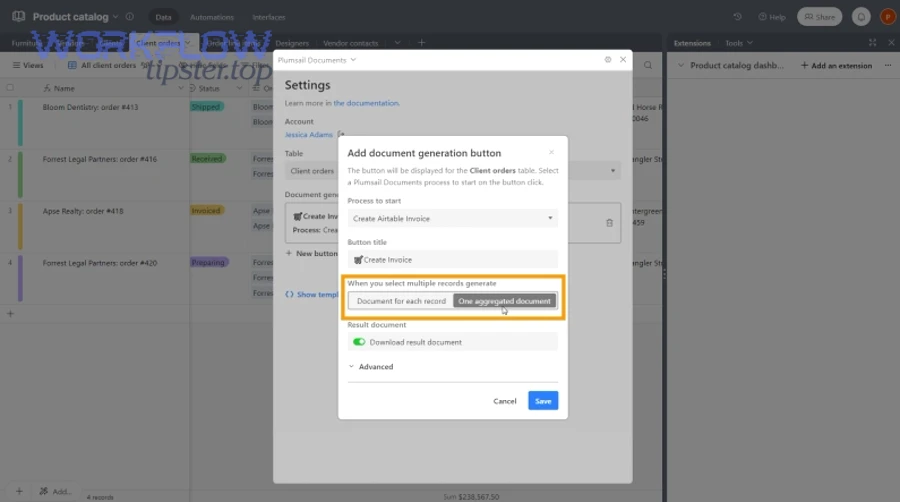Click the Share button
900x502 pixels.
pyautogui.click(x=819, y=17)
